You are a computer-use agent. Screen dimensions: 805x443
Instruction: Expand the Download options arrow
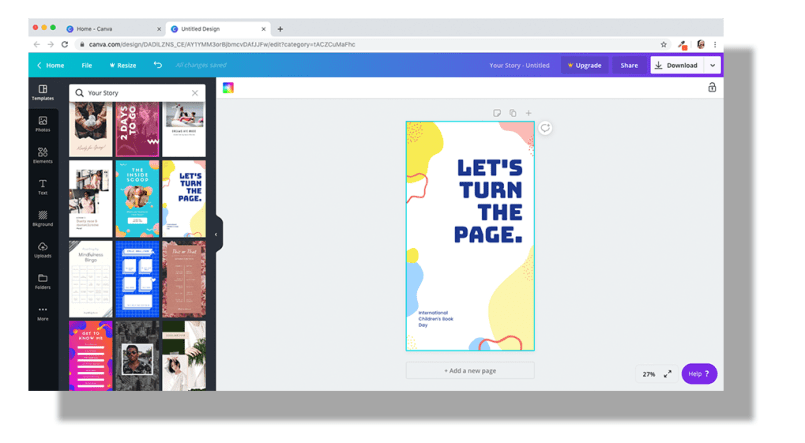click(712, 65)
